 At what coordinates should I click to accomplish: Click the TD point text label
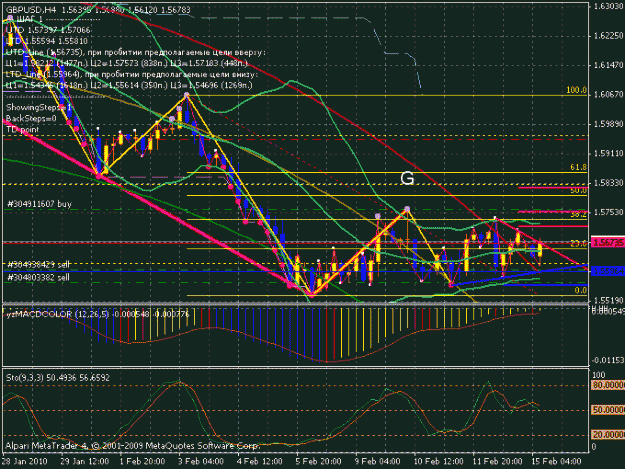click(22, 130)
